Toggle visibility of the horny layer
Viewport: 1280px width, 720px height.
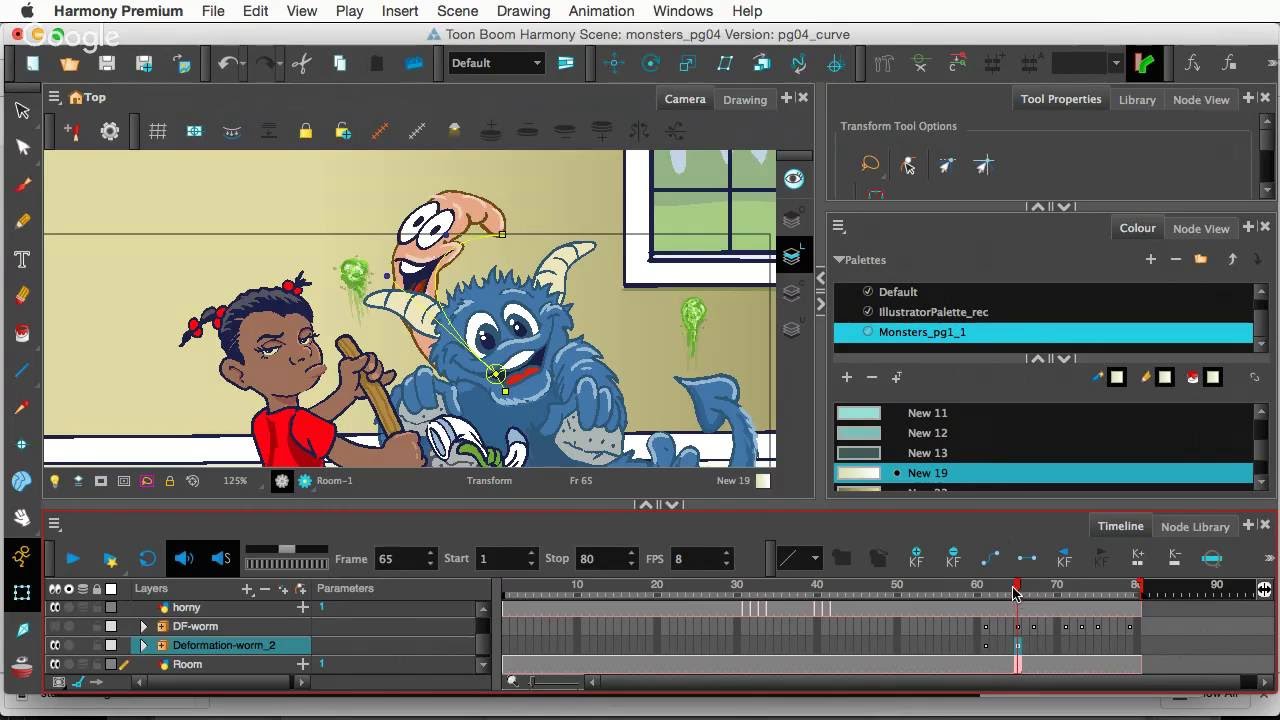[55, 607]
